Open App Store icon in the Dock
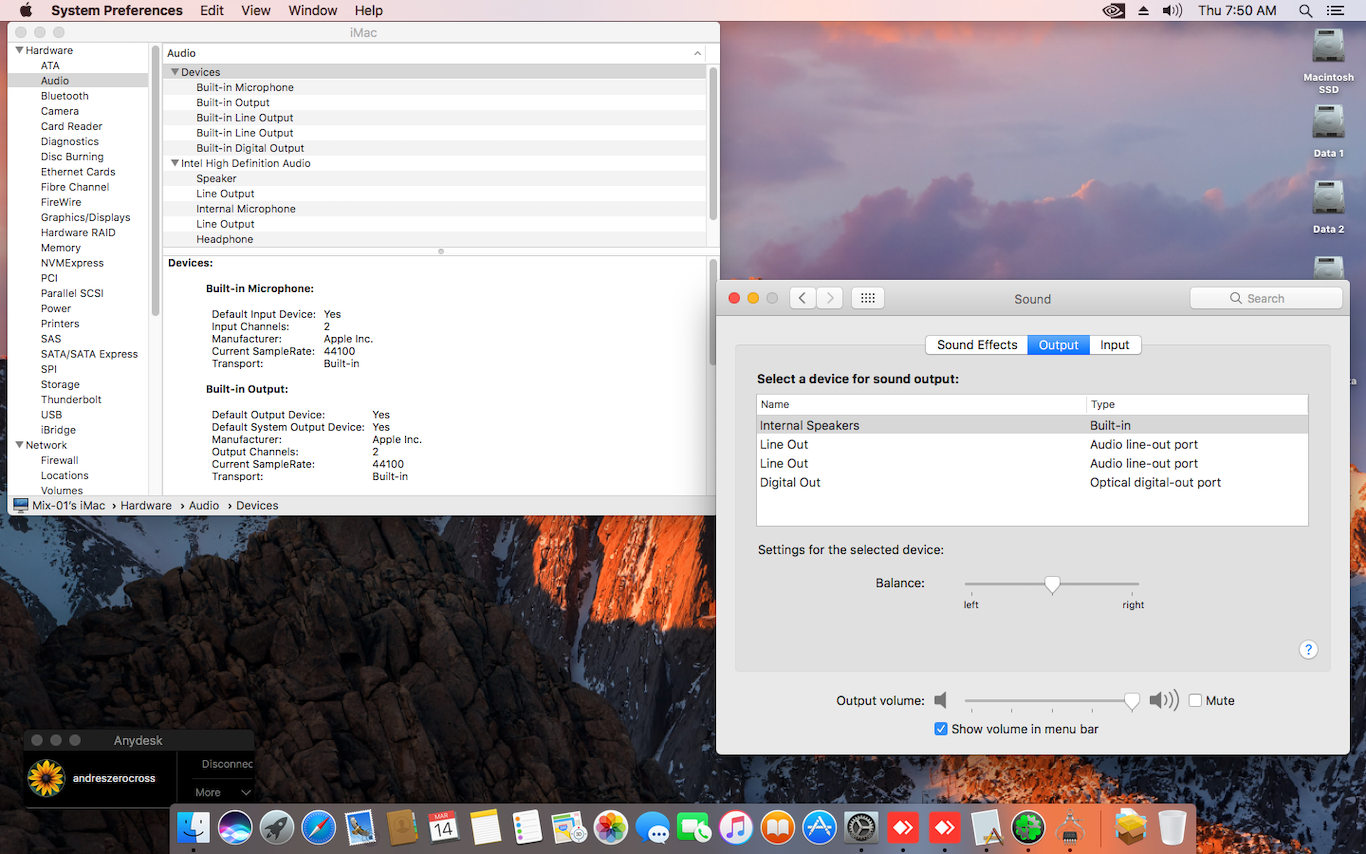Image resolution: width=1366 pixels, height=854 pixels. [819, 827]
